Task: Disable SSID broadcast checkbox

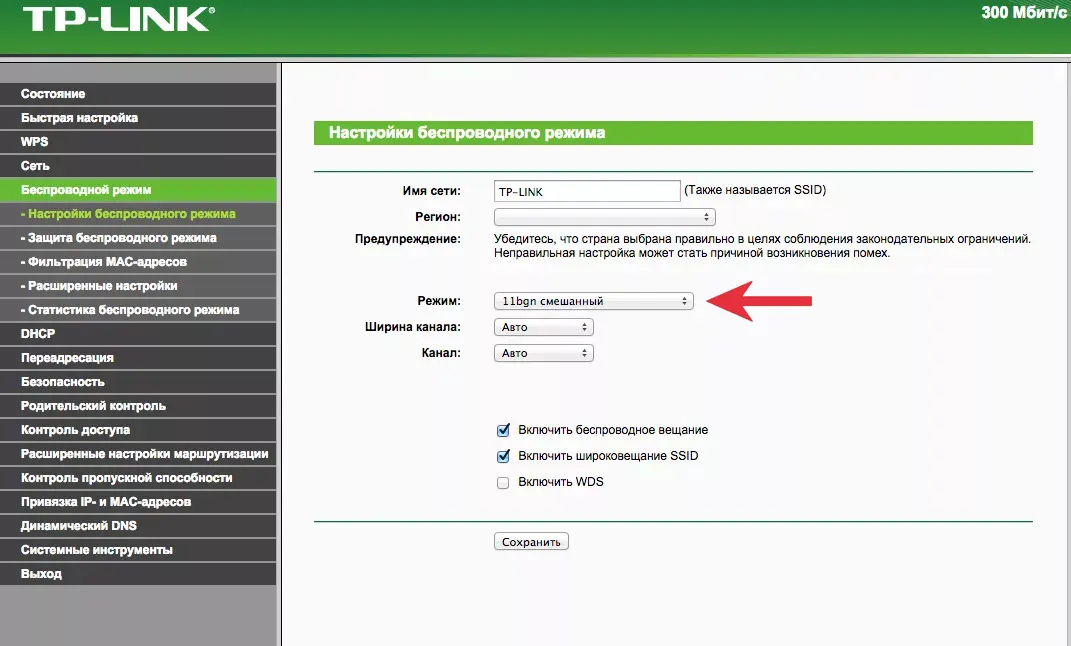Action: [x=503, y=456]
